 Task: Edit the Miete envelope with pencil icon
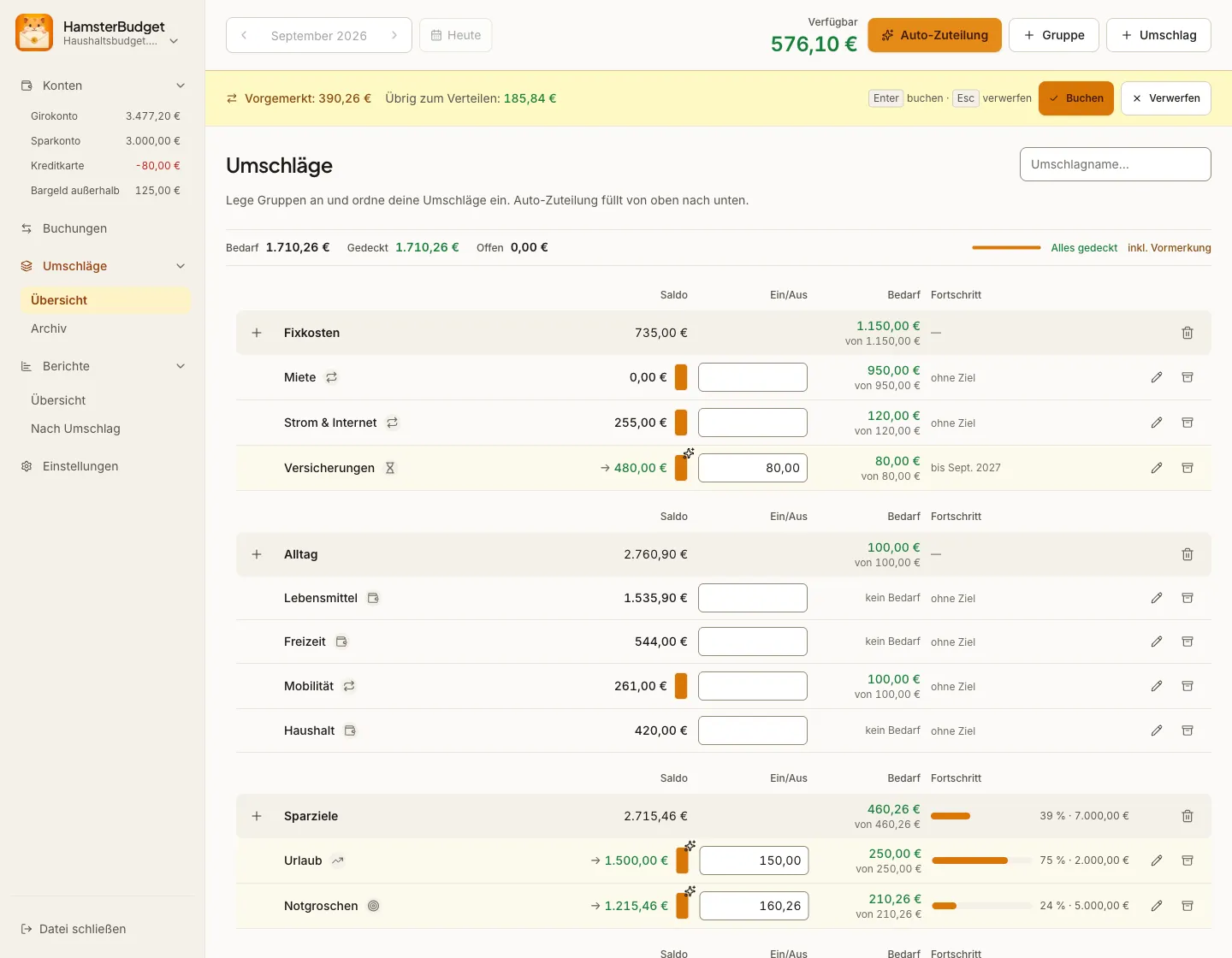[x=1157, y=377]
